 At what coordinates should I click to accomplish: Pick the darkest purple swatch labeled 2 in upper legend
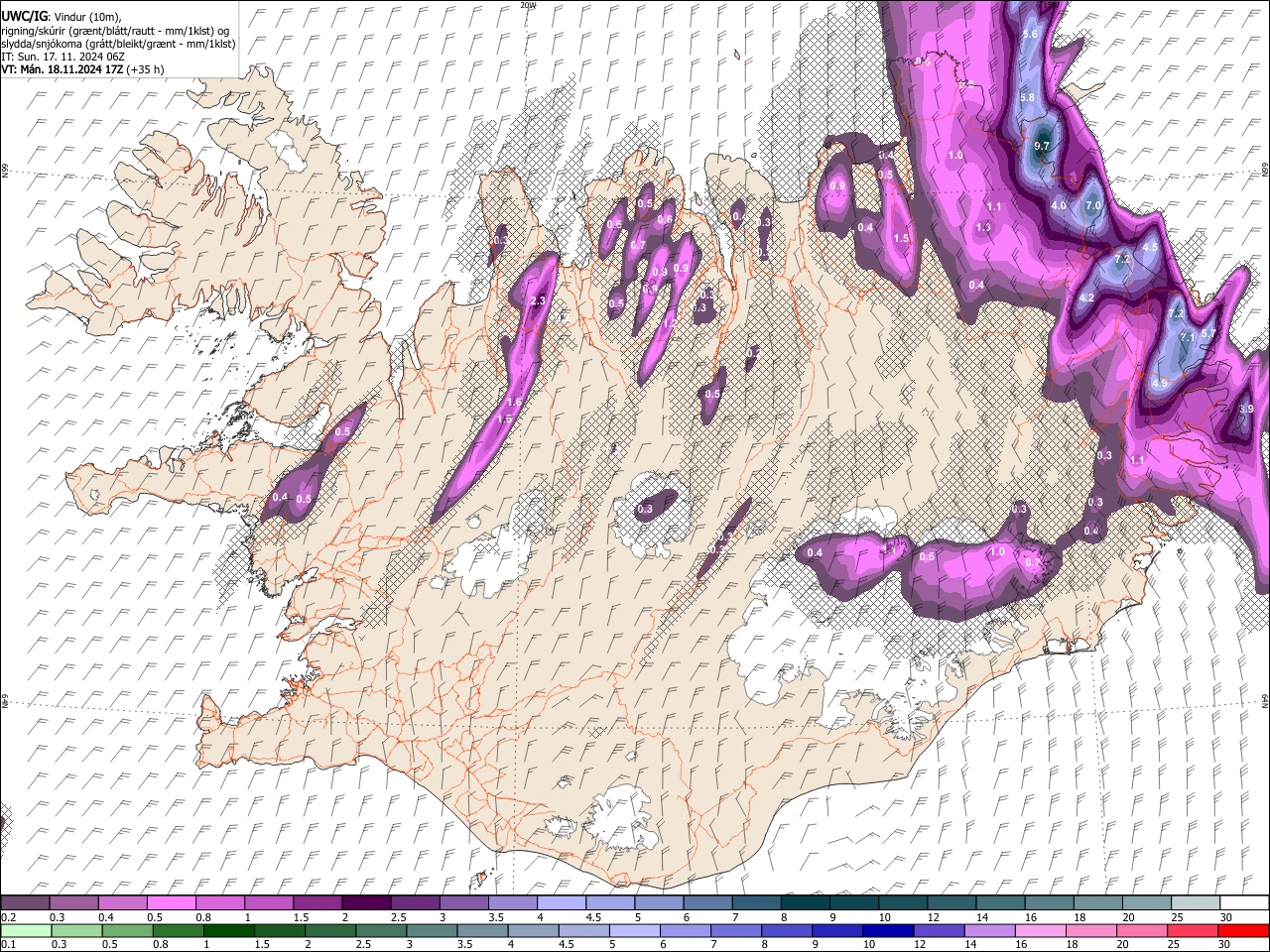point(365,903)
